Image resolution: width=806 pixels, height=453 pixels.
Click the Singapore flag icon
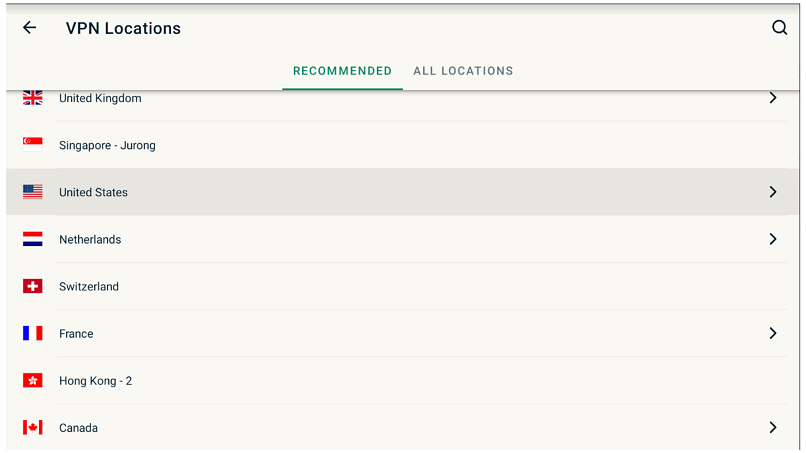click(x=32, y=144)
